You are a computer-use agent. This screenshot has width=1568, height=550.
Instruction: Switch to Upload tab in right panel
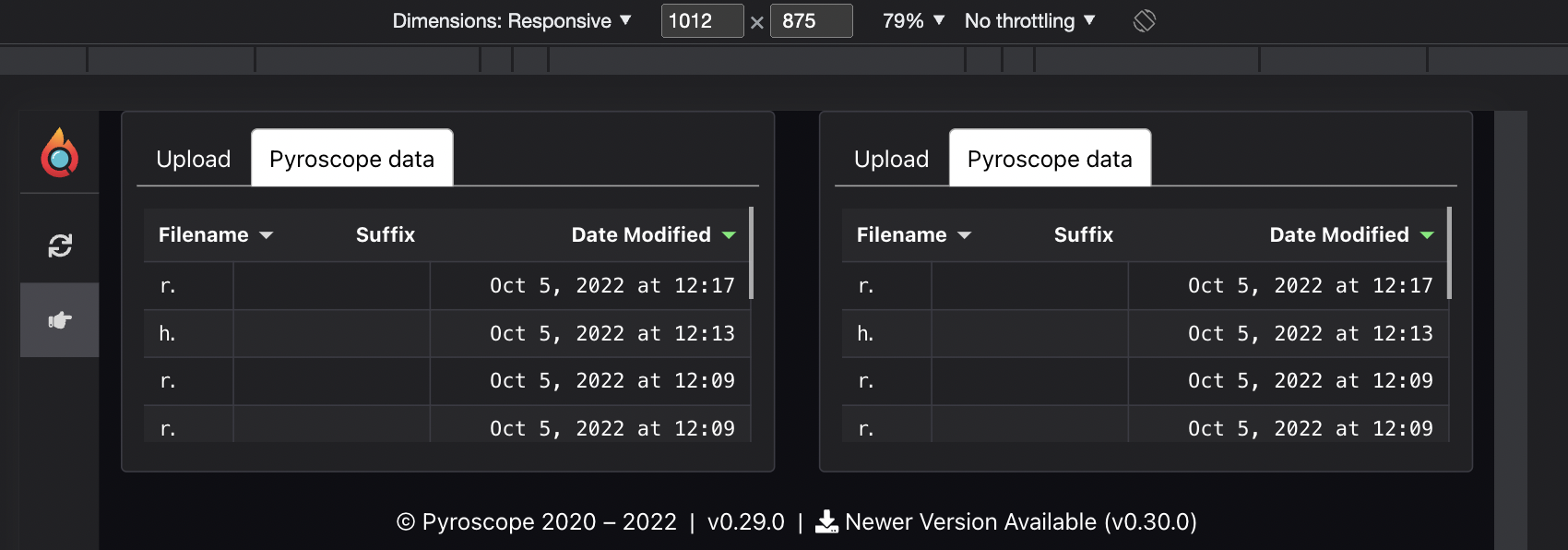click(x=892, y=159)
